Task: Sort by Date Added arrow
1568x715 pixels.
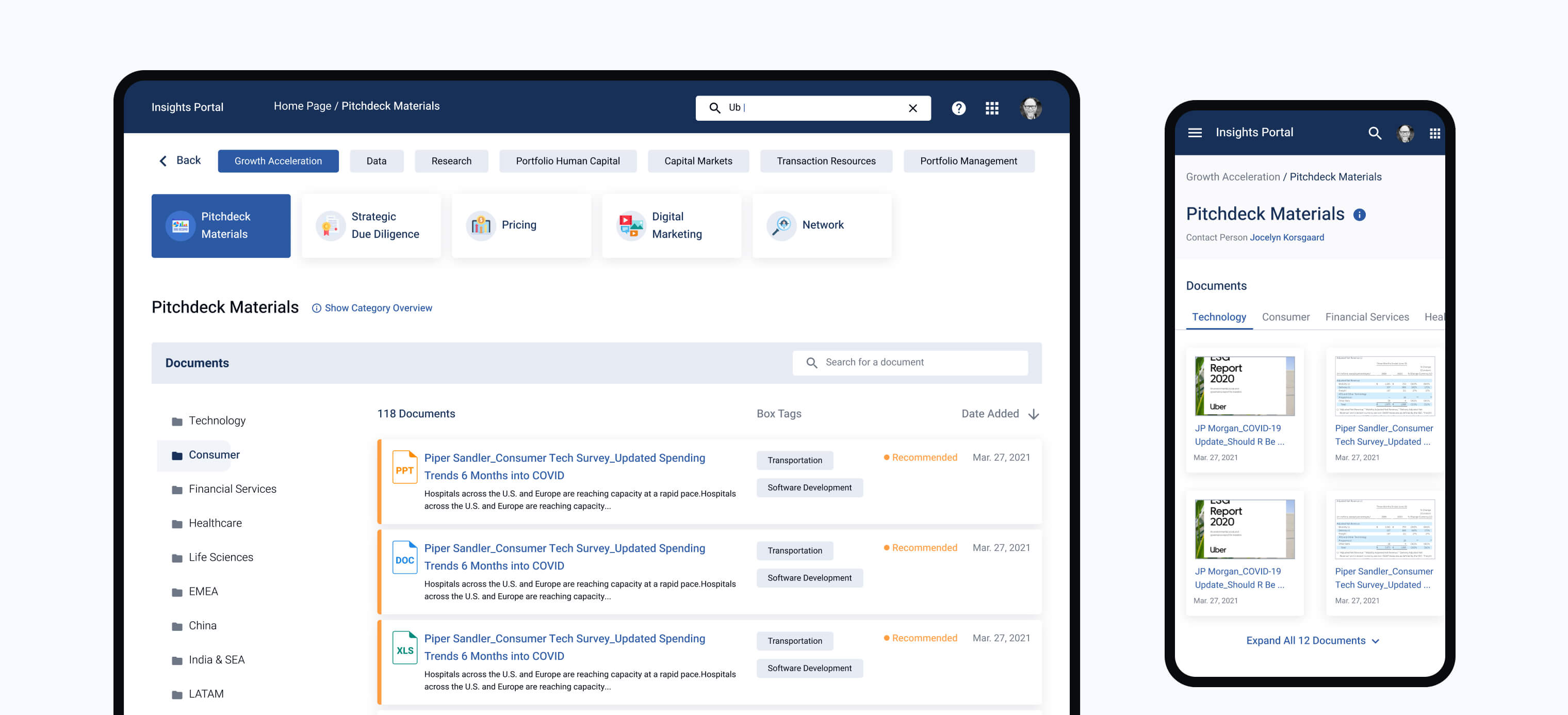Action: 1033,414
